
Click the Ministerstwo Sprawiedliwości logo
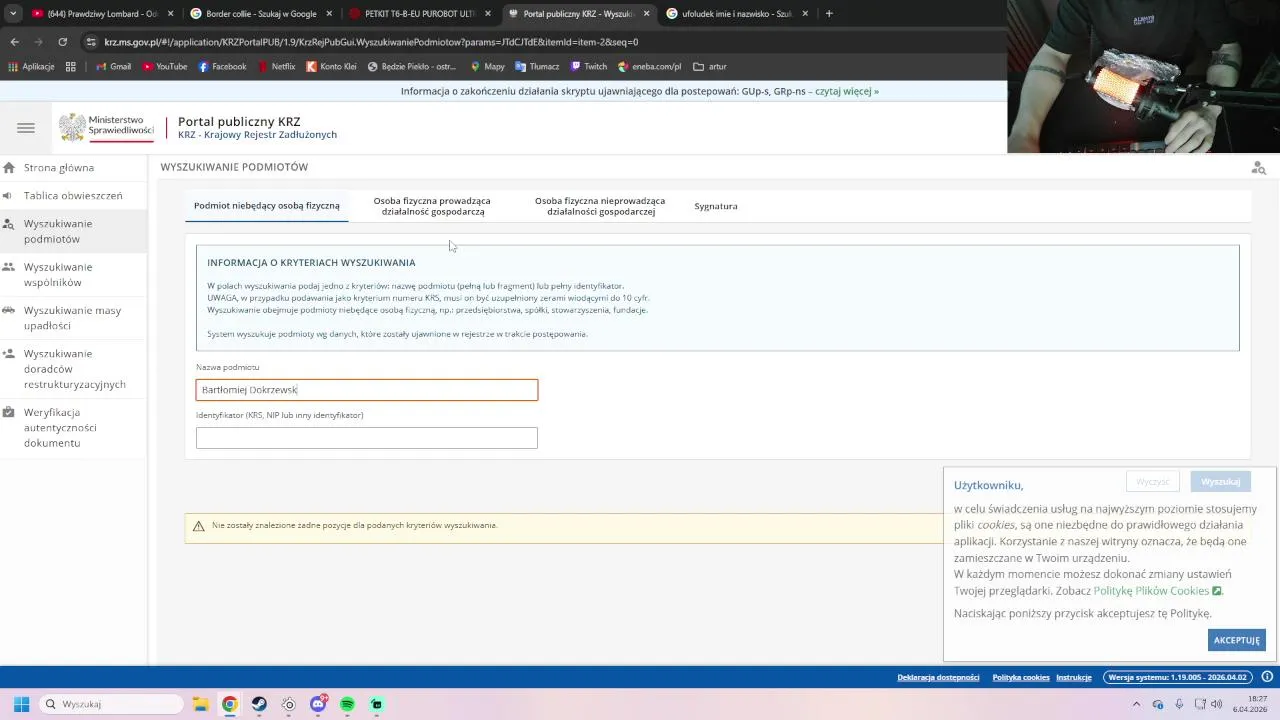[x=106, y=127]
